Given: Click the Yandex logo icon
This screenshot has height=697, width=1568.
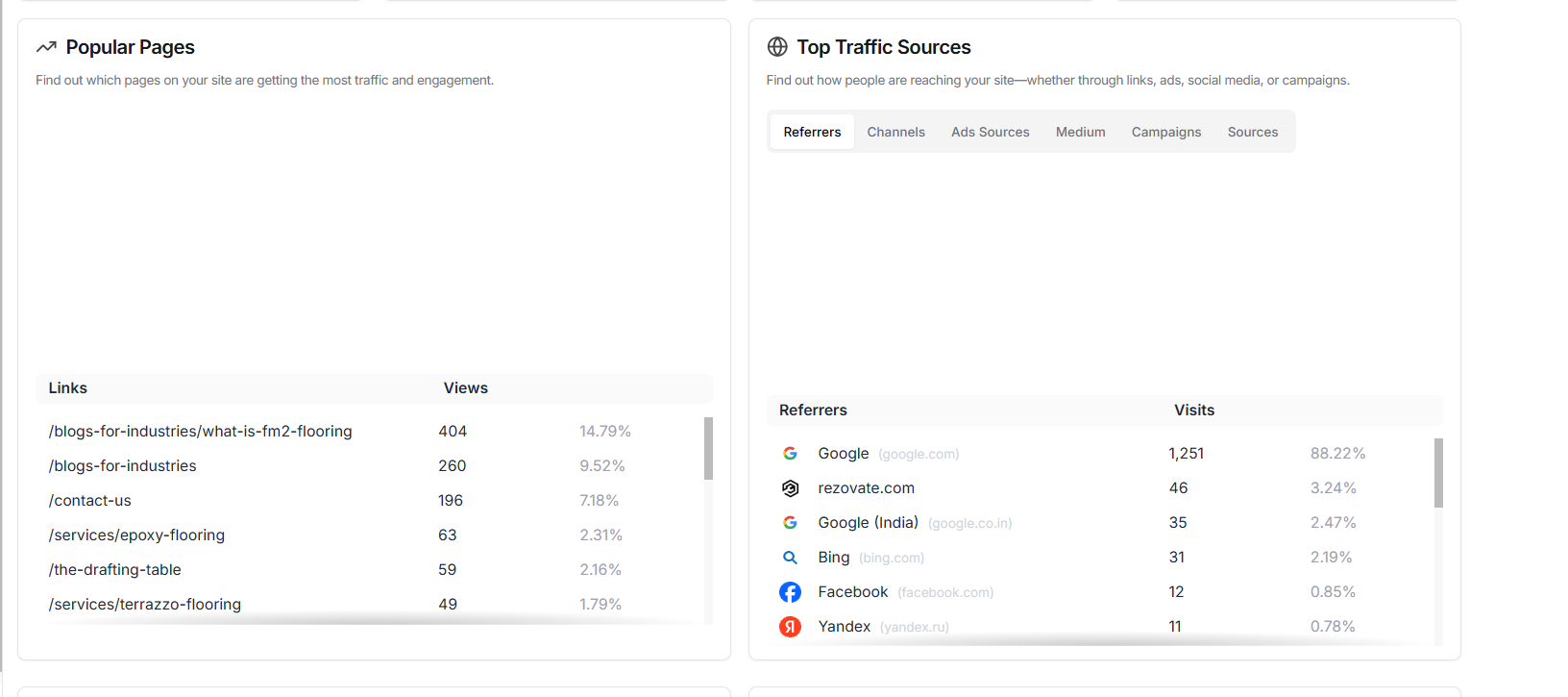Looking at the screenshot, I should tap(790, 627).
